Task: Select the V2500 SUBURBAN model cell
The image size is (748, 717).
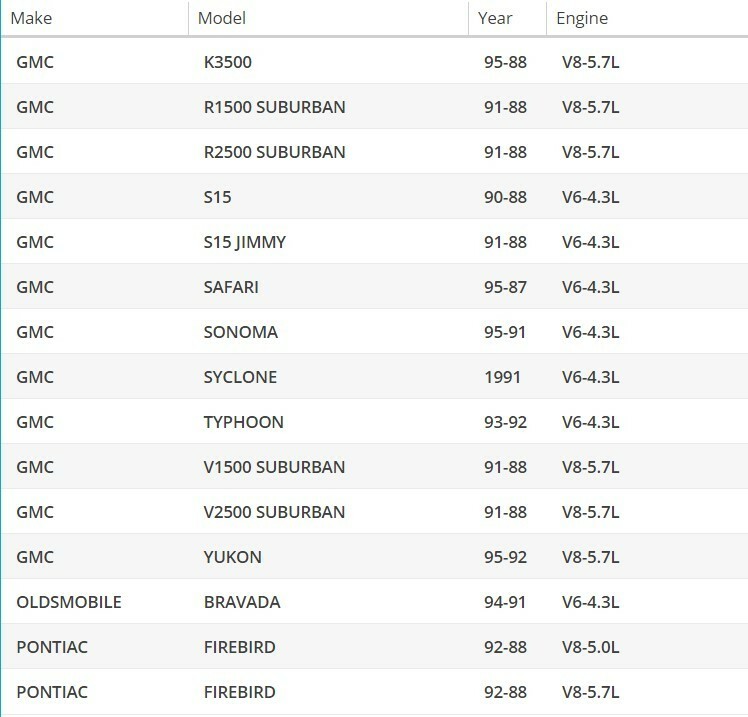Action: point(274,512)
